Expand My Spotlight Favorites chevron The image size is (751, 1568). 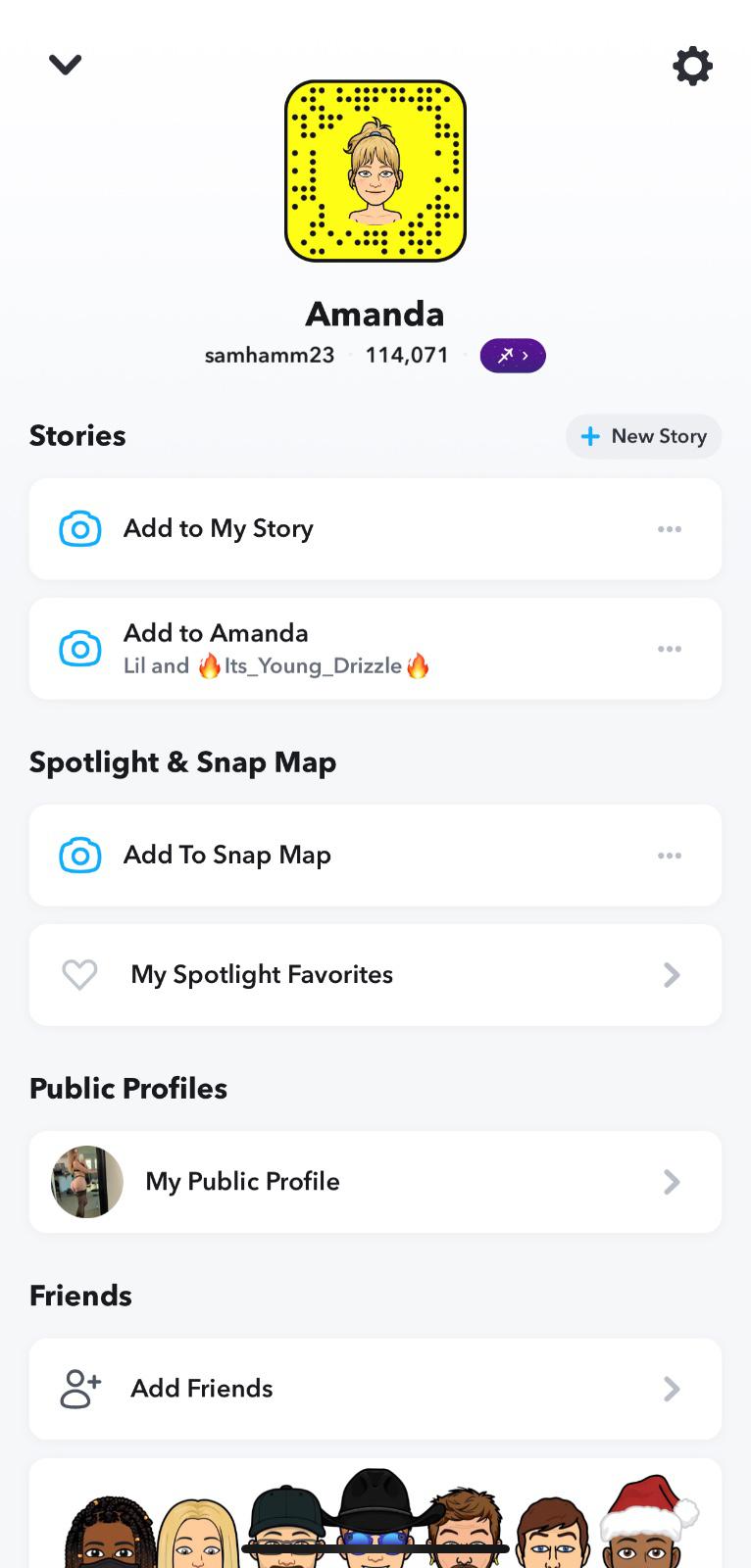pyautogui.click(x=672, y=975)
